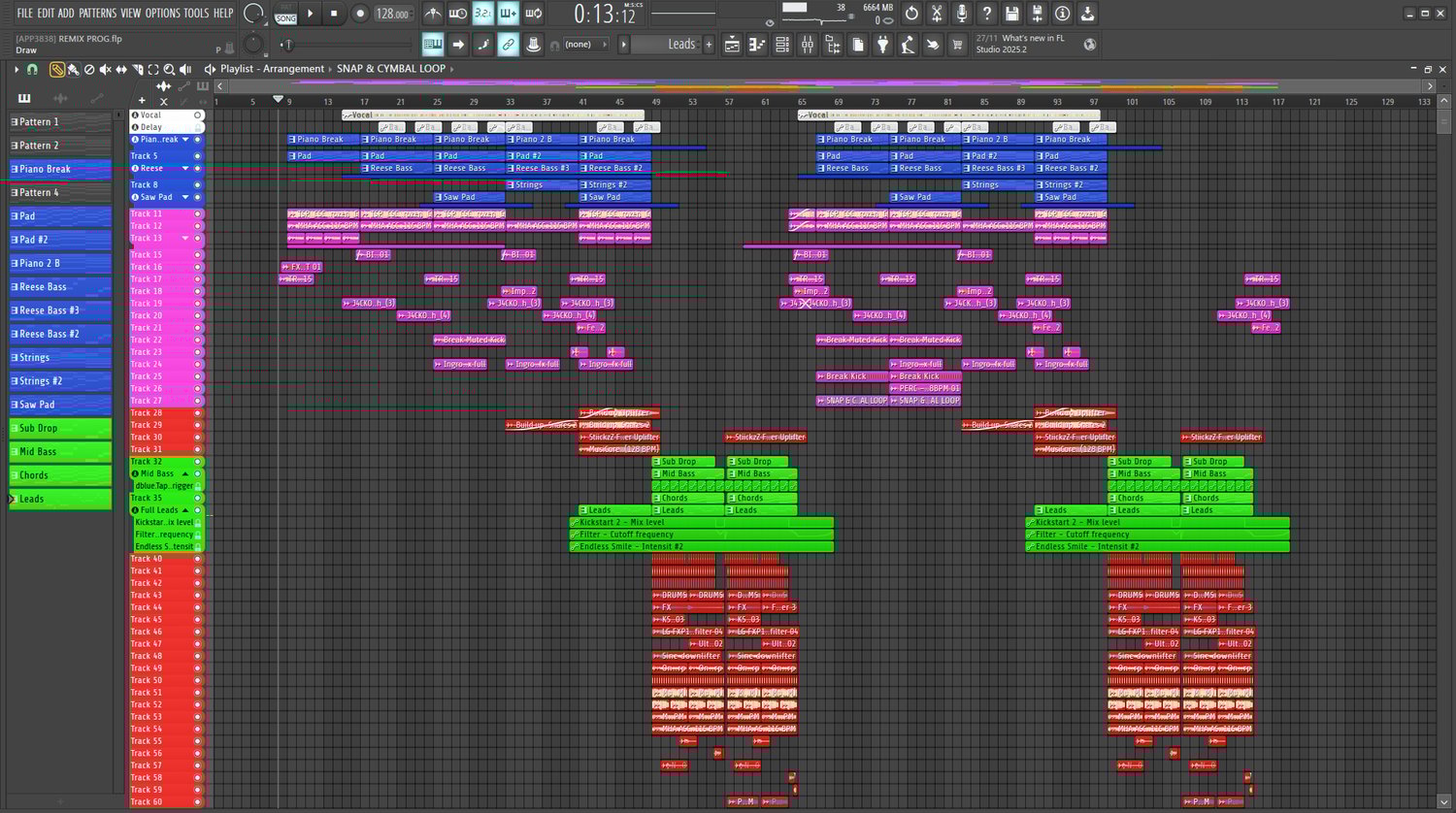Click the undo history circular arrow icon
The width and height of the screenshot is (1456, 813).
tap(911, 14)
